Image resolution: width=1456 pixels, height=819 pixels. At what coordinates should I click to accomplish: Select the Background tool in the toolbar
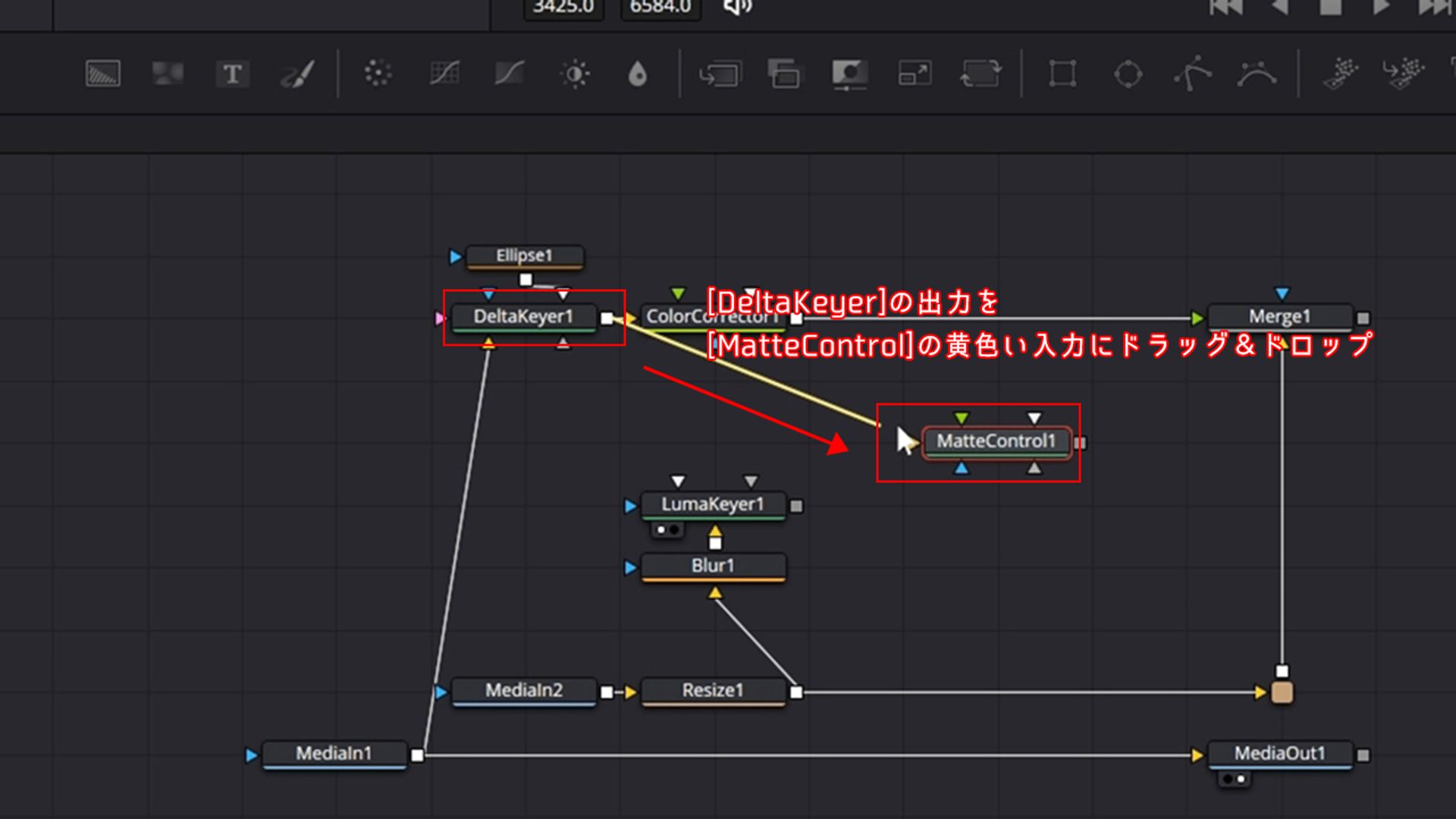(x=102, y=74)
